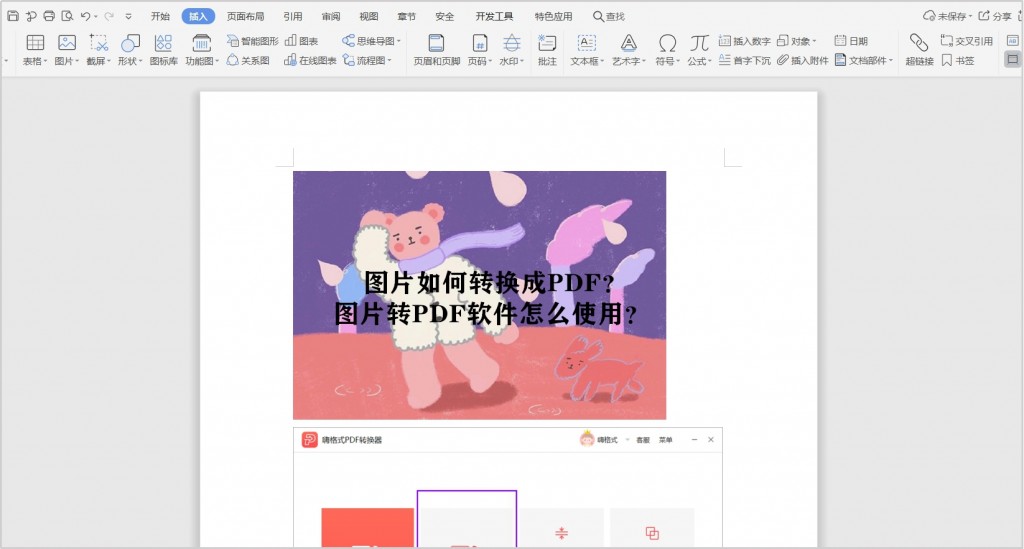Expand the 图片 dropdown arrow

tap(77, 61)
